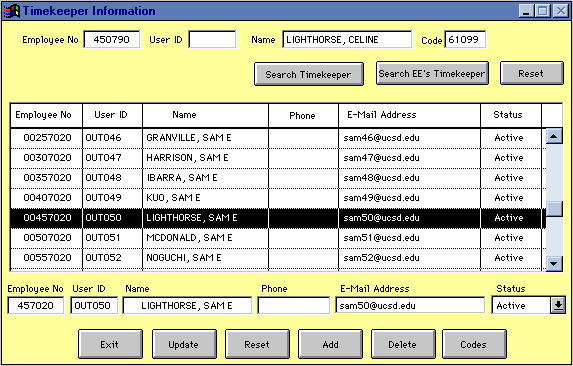Click employee number 00257020 in the list
This screenshot has height=366, width=573.
[x=47, y=138]
